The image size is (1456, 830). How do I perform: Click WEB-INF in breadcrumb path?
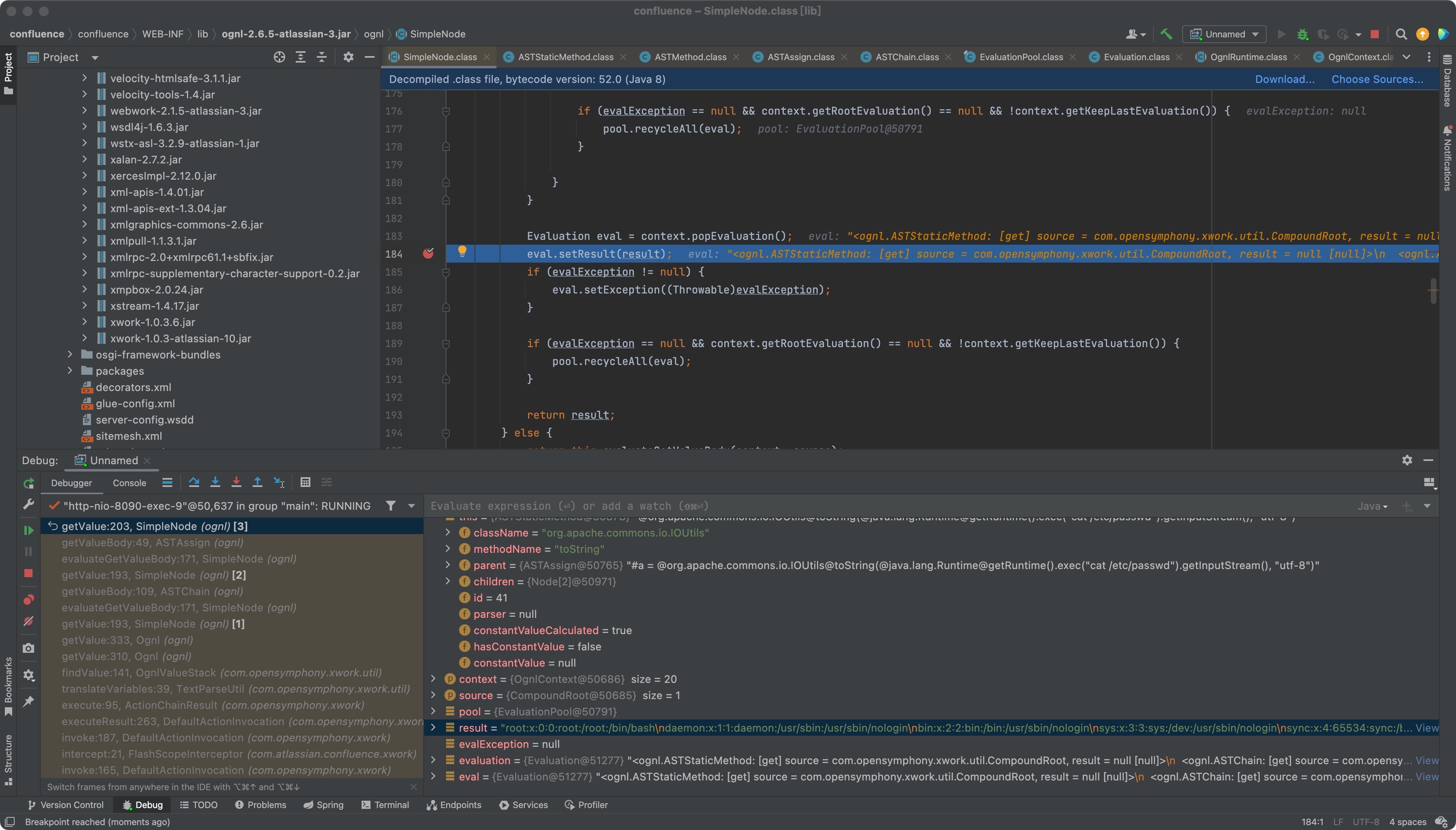pyautogui.click(x=162, y=34)
